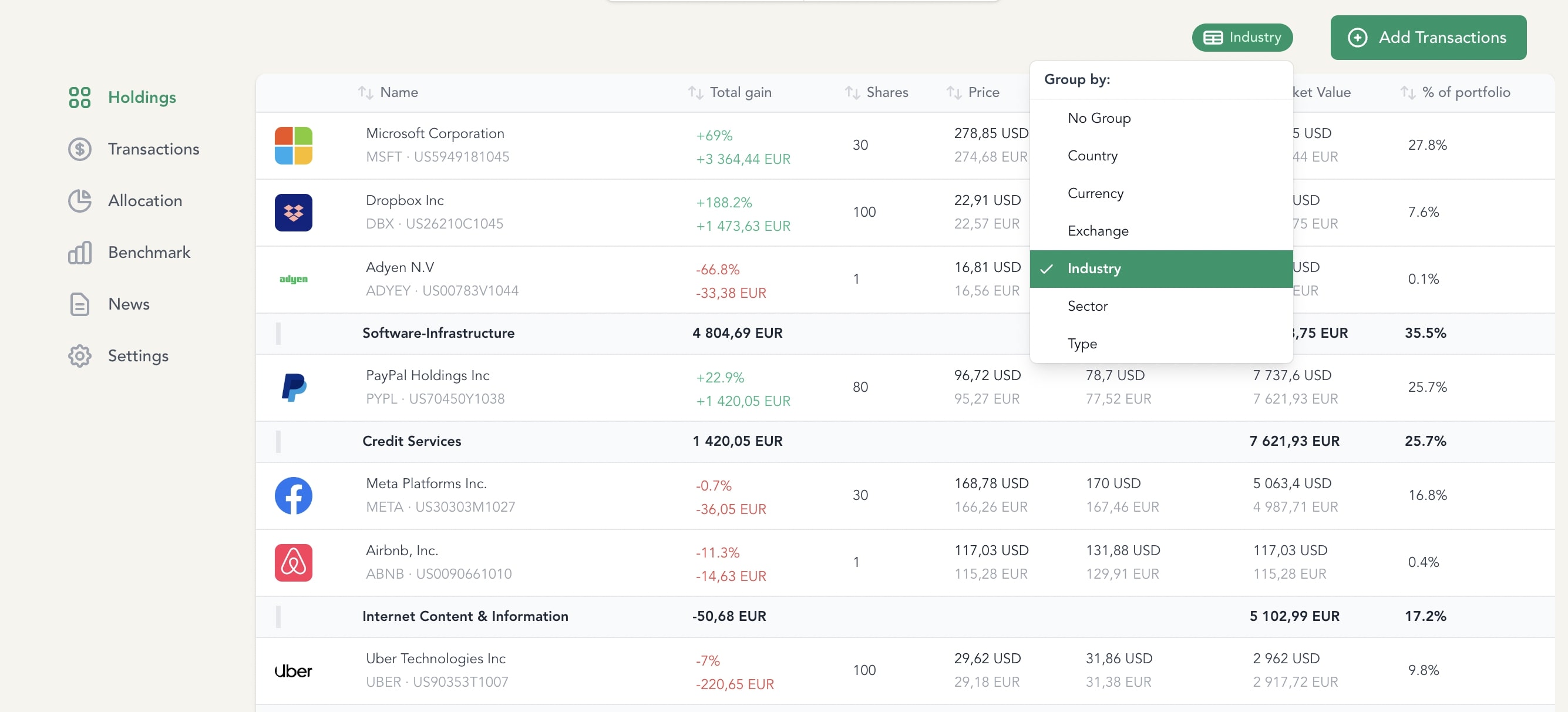
Task: Click the table icon in Industry pill
Action: click(x=1213, y=38)
